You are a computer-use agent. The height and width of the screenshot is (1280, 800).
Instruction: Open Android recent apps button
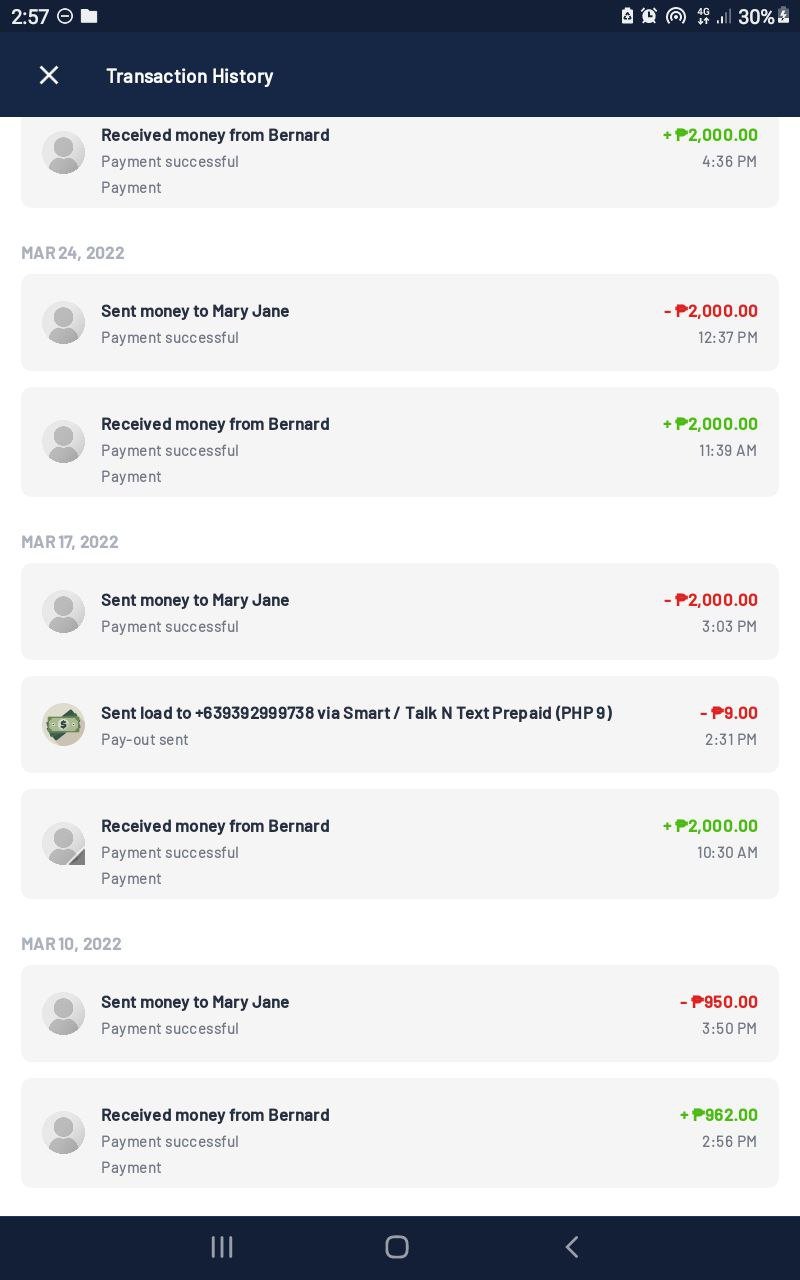[x=222, y=1246]
